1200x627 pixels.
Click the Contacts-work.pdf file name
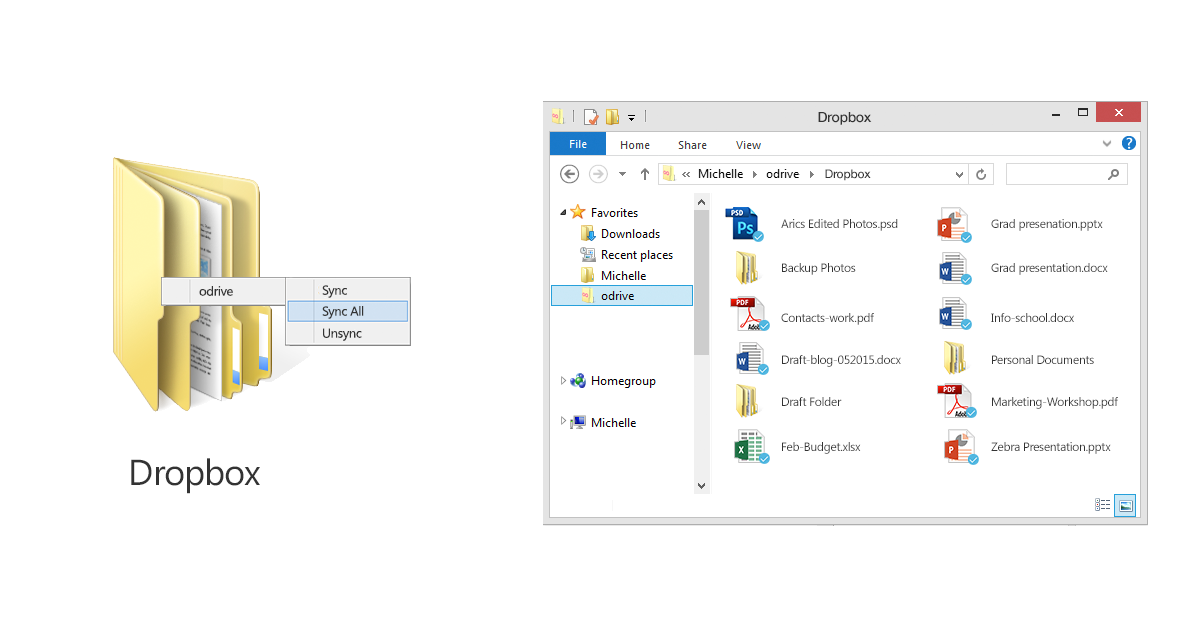(827, 318)
